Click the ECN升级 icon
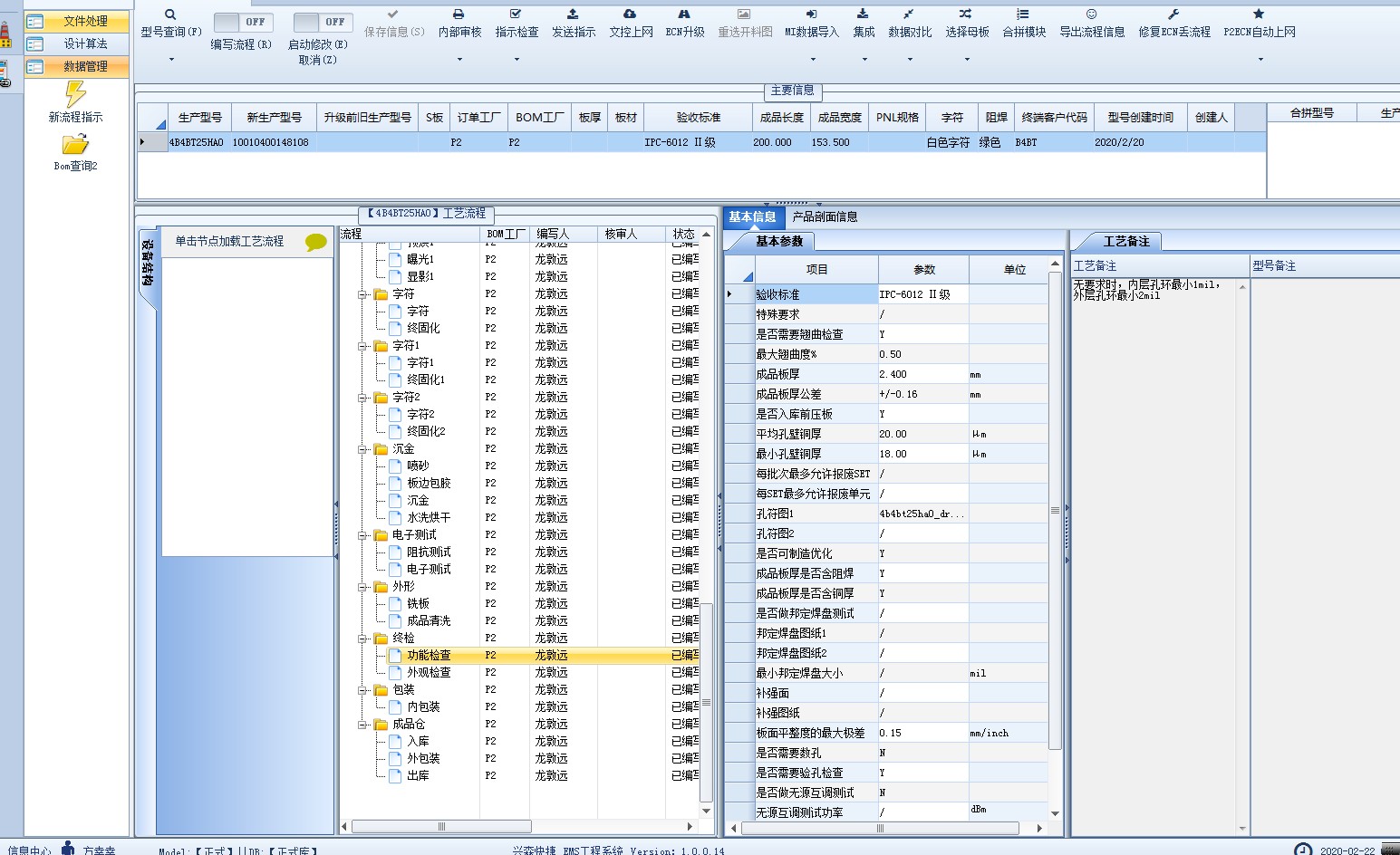1400x855 pixels. (684, 14)
